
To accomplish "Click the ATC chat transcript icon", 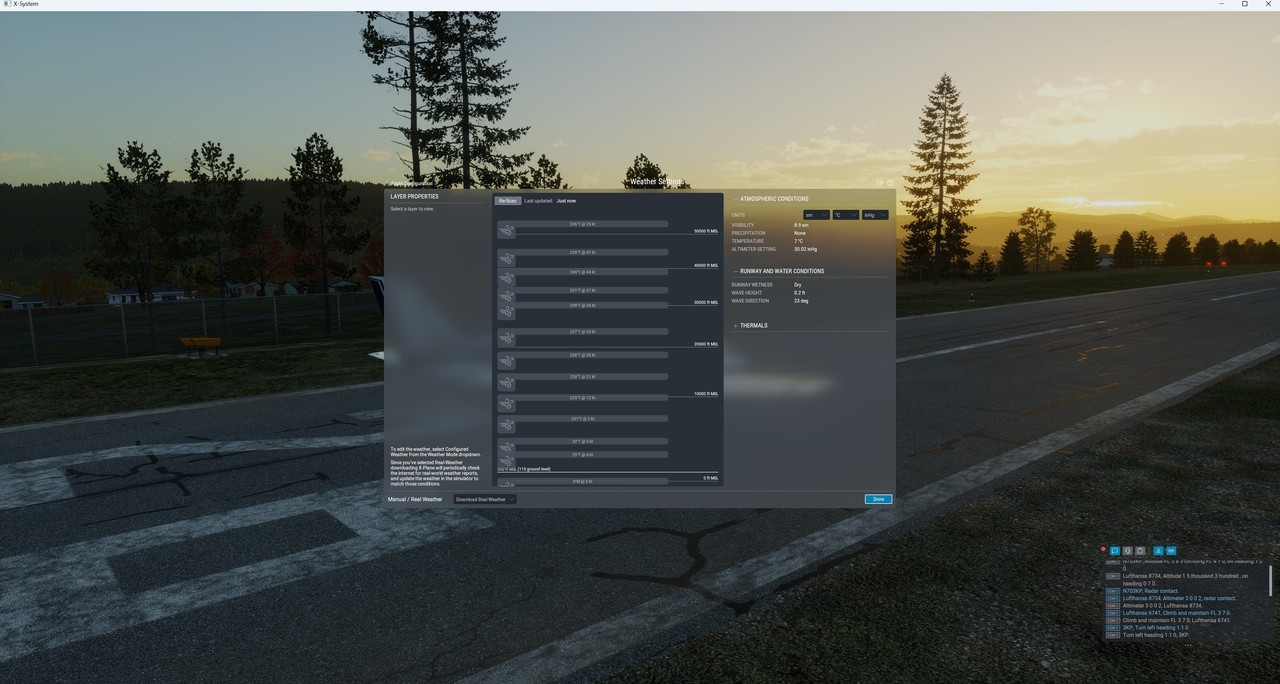I will (1115, 551).
